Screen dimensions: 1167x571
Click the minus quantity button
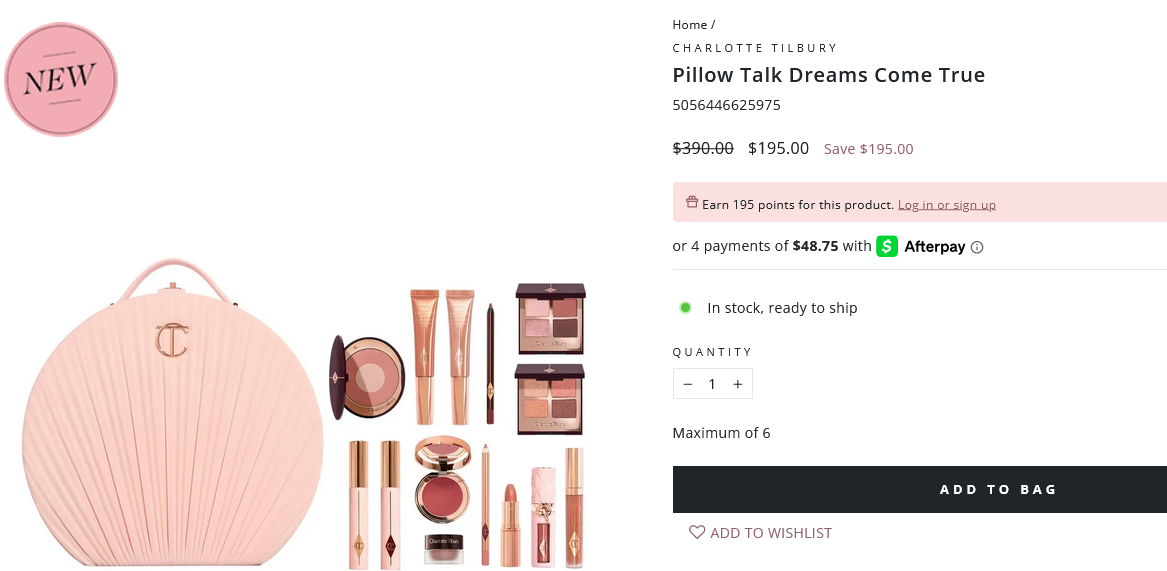pos(687,384)
